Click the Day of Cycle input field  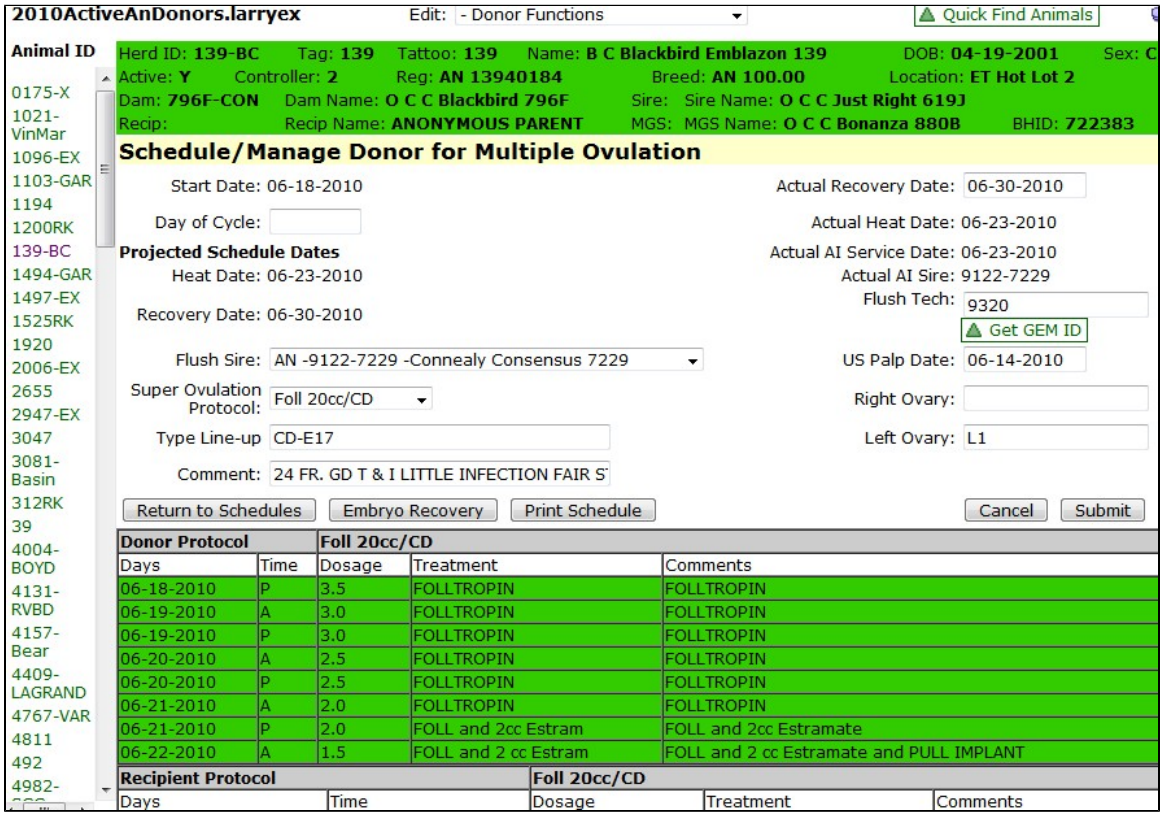point(315,222)
